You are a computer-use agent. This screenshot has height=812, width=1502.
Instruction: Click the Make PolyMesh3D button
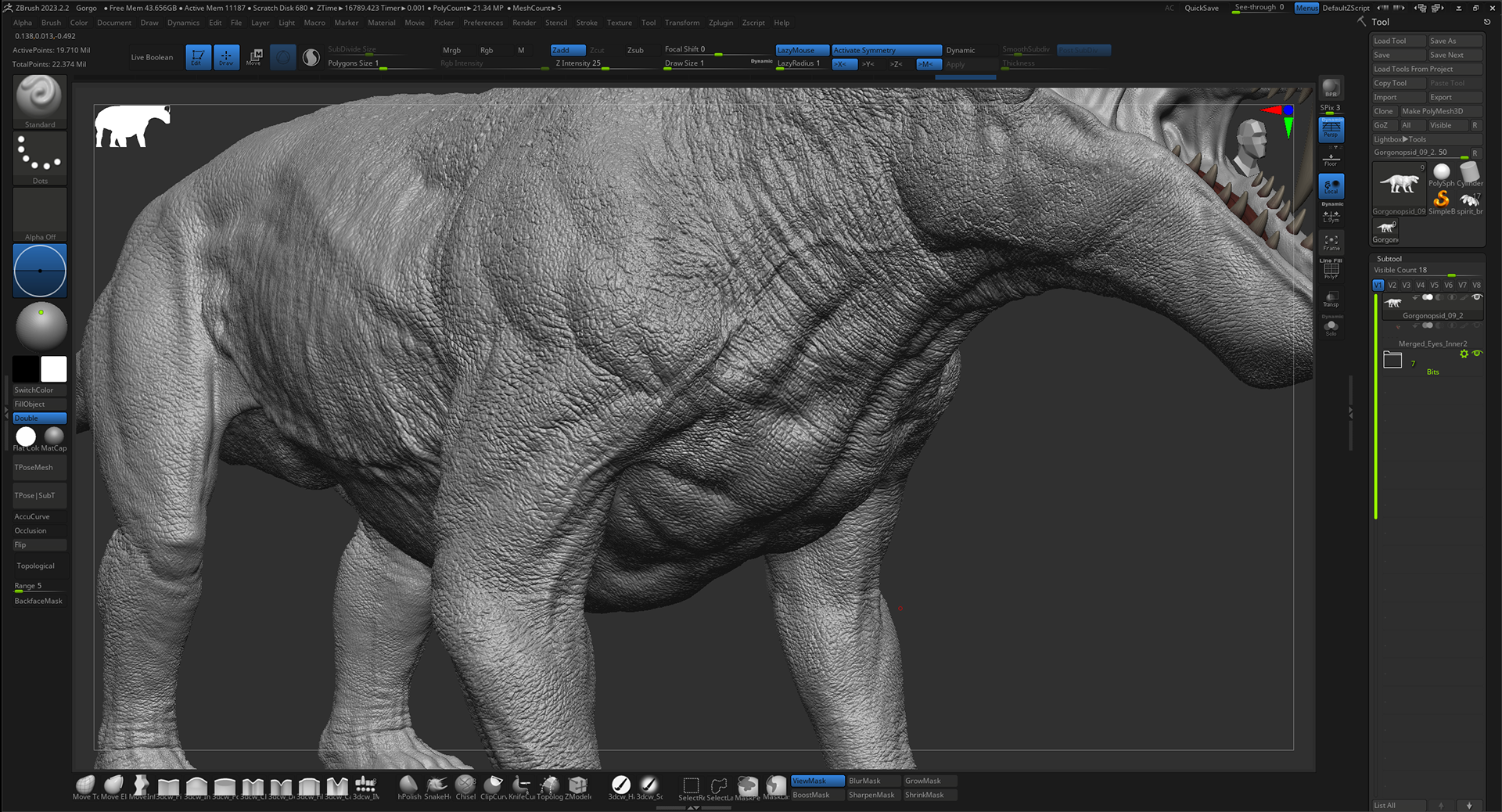click(x=1440, y=111)
